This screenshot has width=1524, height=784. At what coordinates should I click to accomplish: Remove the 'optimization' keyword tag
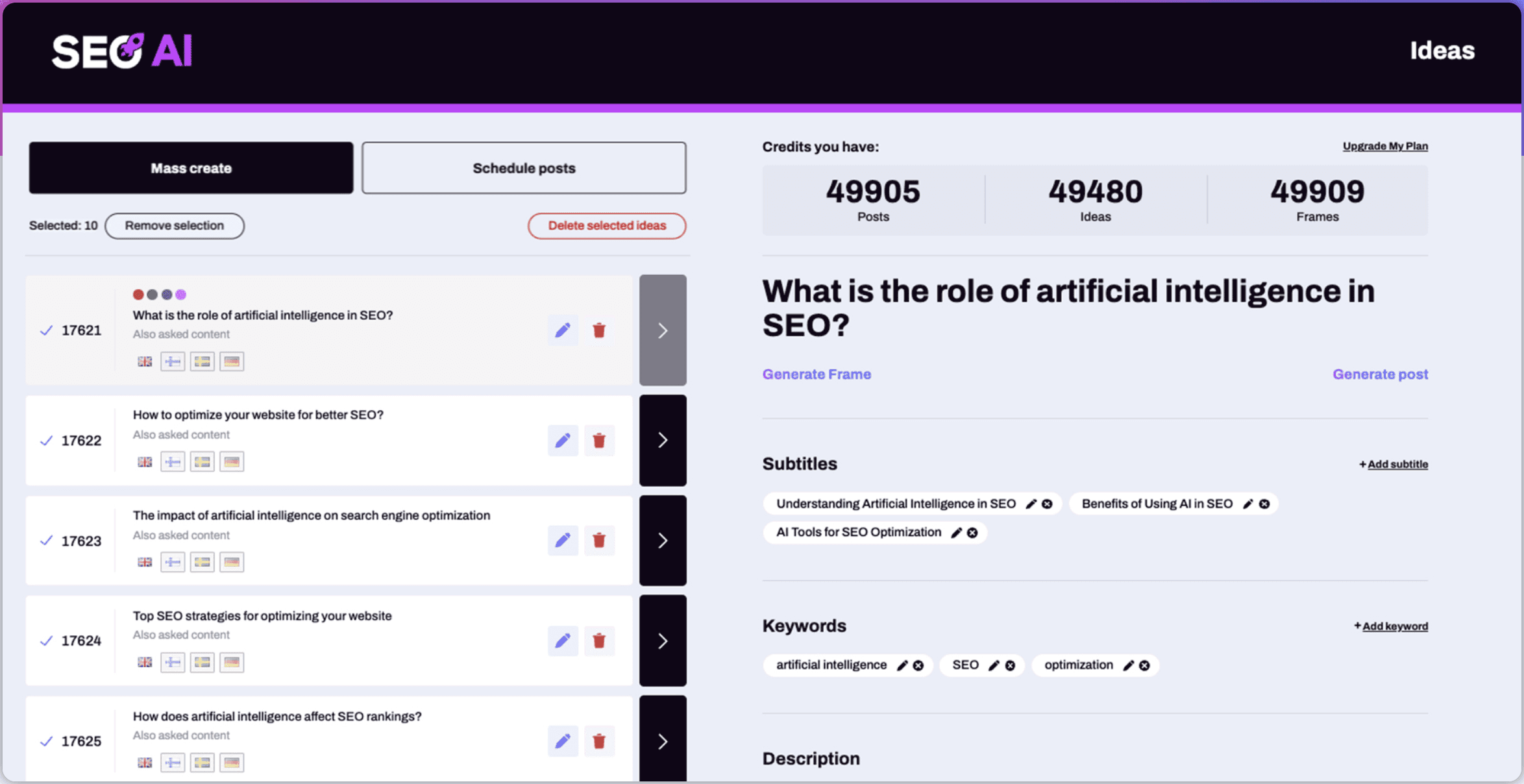click(x=1144, y=666)
